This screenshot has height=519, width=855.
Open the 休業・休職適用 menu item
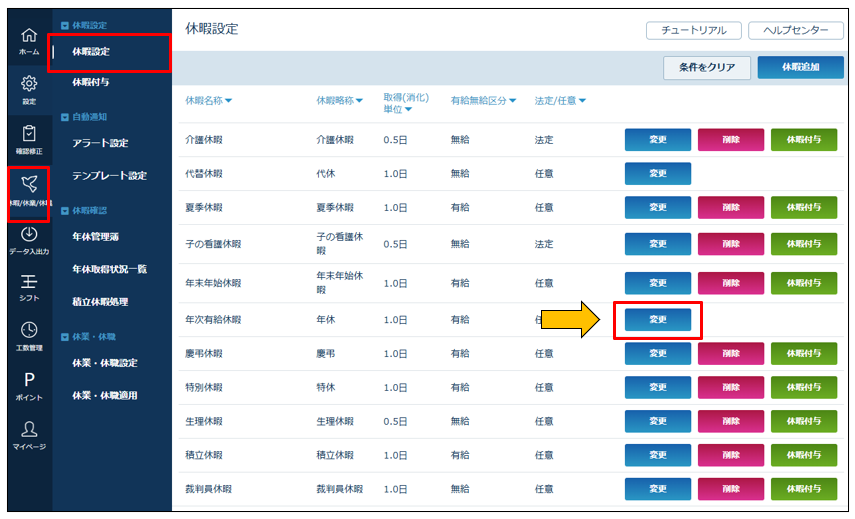105,395
